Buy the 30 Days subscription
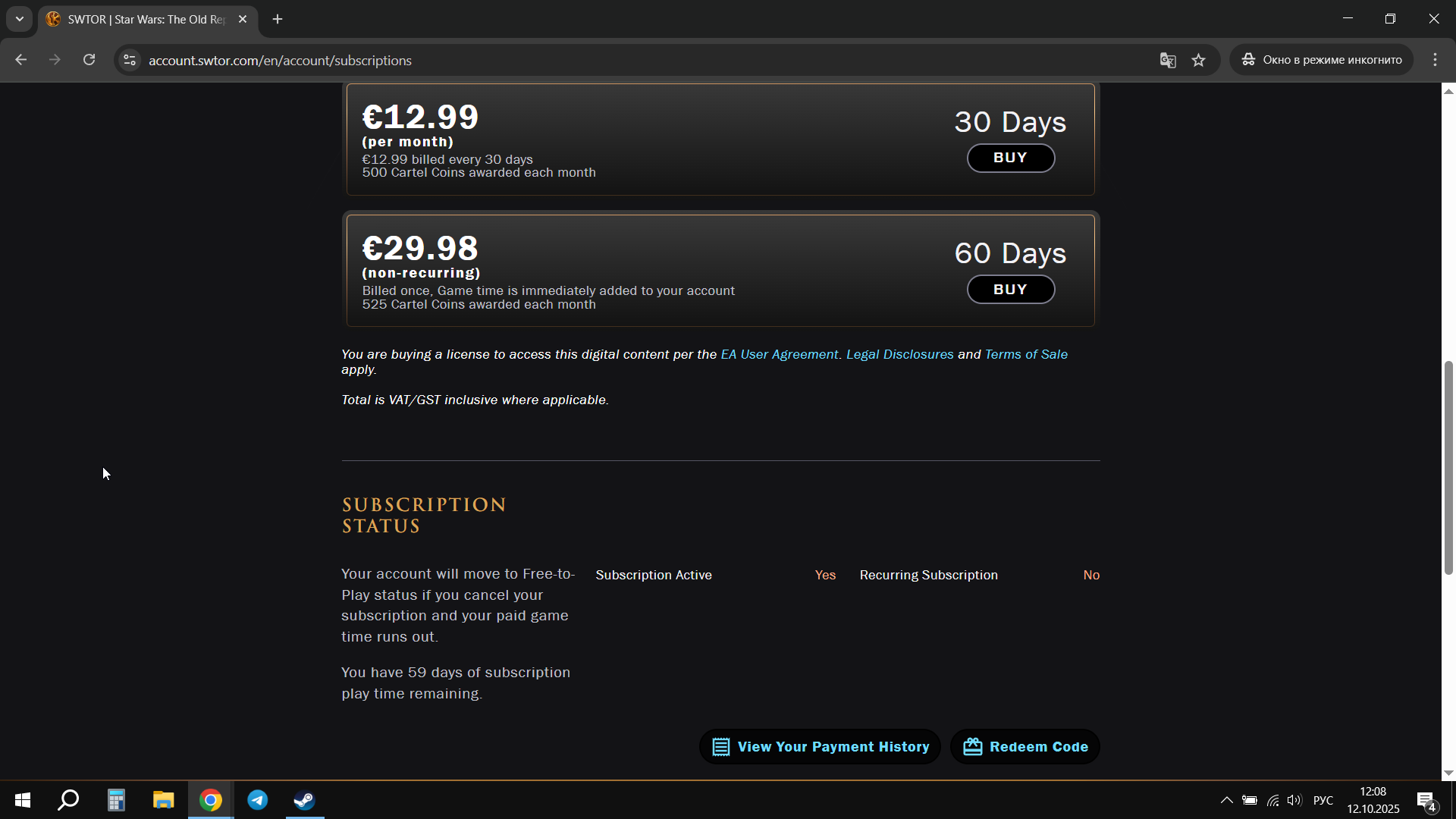The width and height of the screenshot is (1456, 819). point(1010,158)
